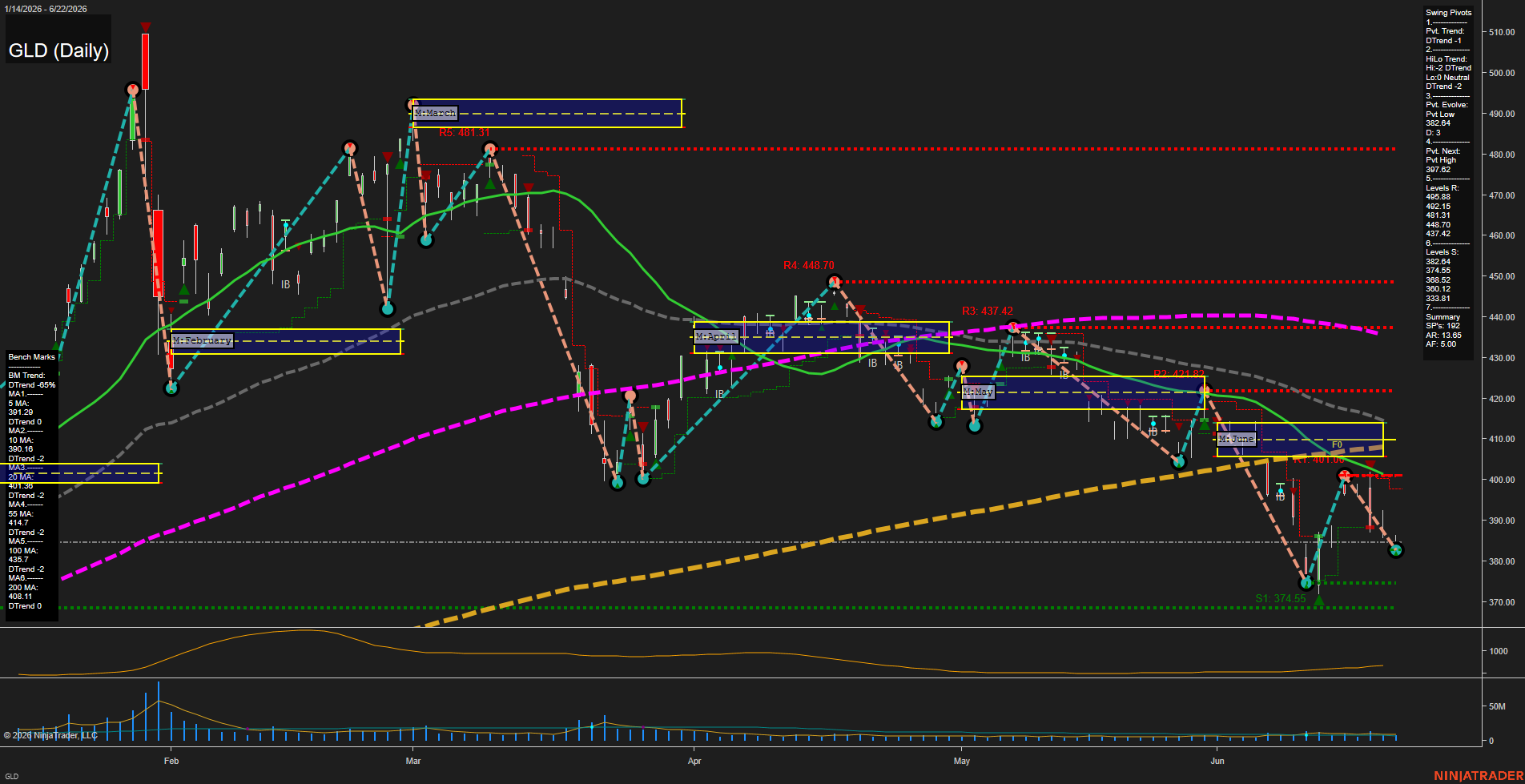Click the May label on time axis
The image size is (1525, 784).
pos(962,761)
